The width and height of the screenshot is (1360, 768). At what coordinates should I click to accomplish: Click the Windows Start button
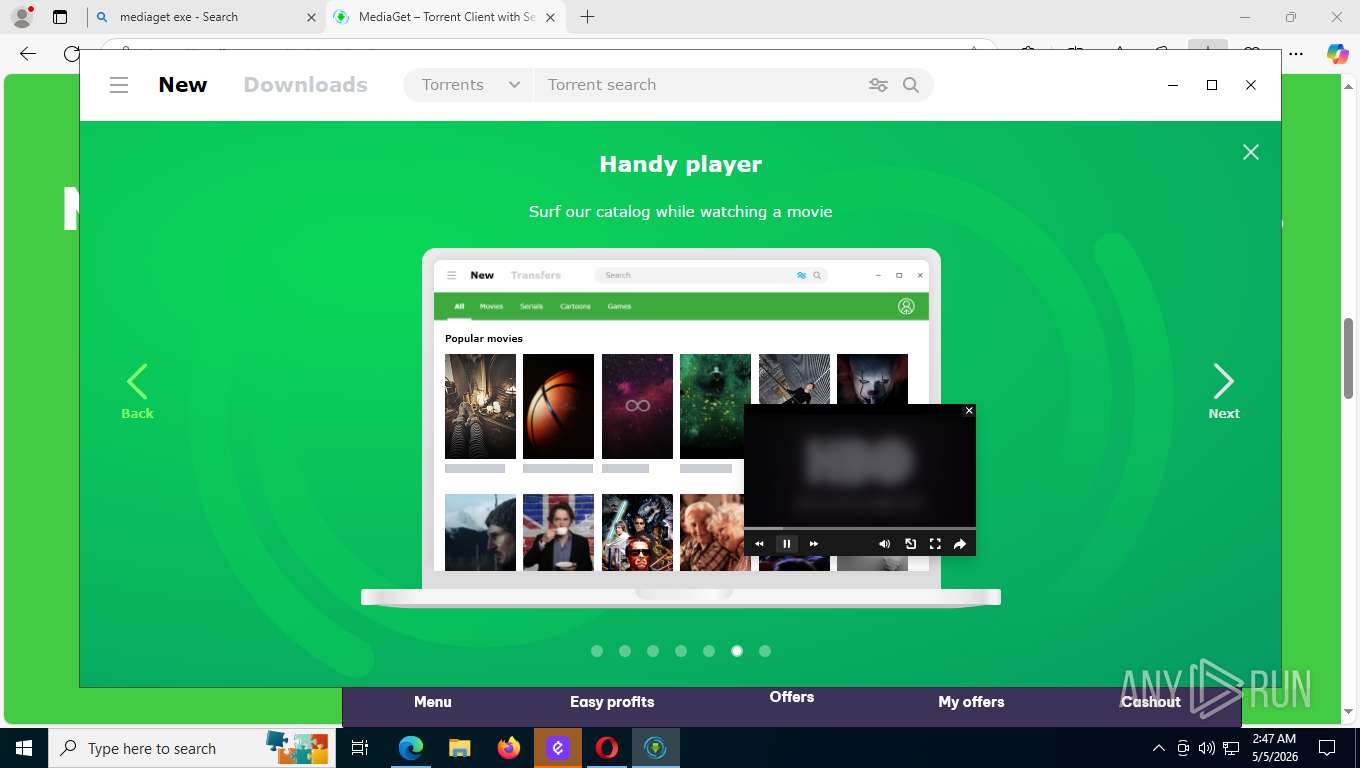pyautogui.click(x=24, y=748)
